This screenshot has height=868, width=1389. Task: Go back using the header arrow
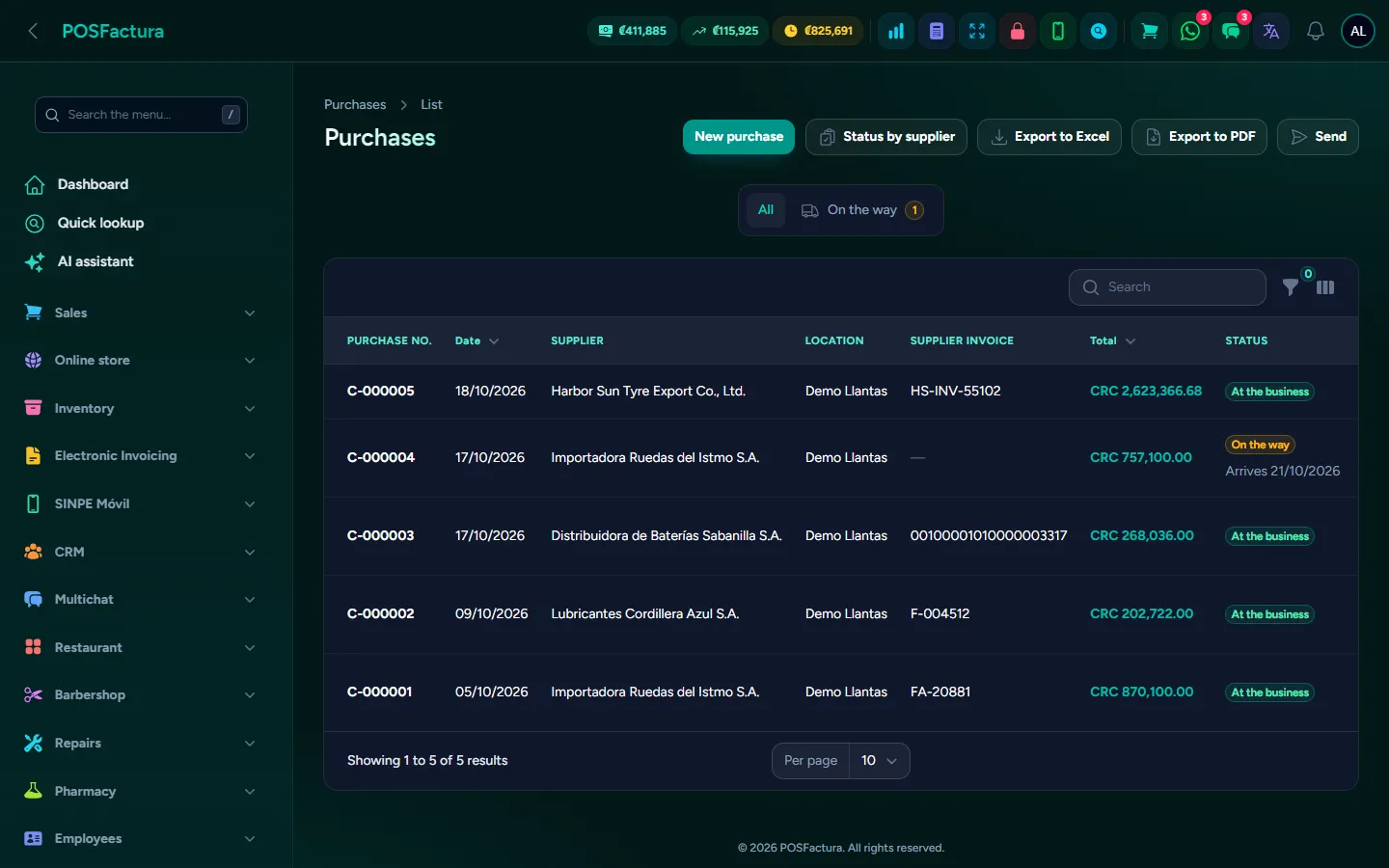pos(33,31)
